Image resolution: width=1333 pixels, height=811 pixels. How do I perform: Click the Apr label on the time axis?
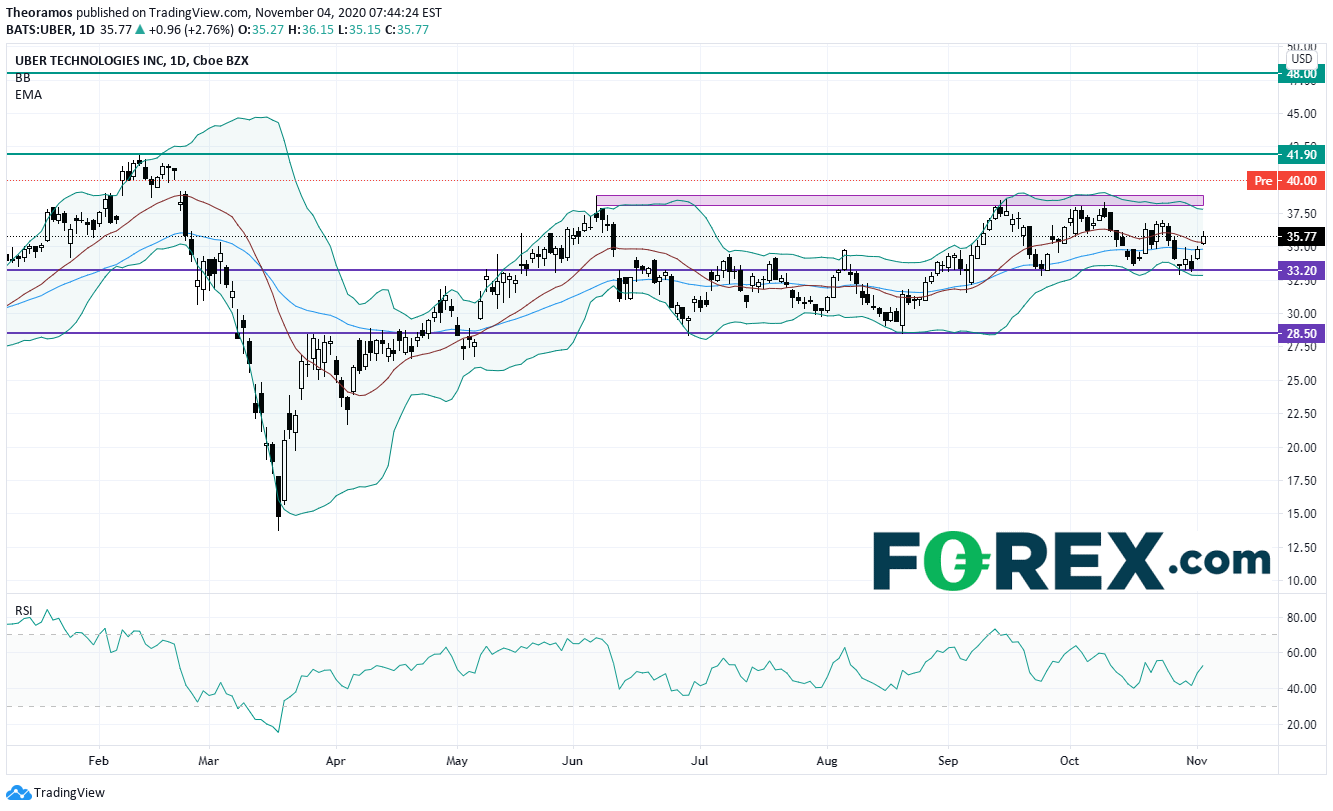point(335,761)
